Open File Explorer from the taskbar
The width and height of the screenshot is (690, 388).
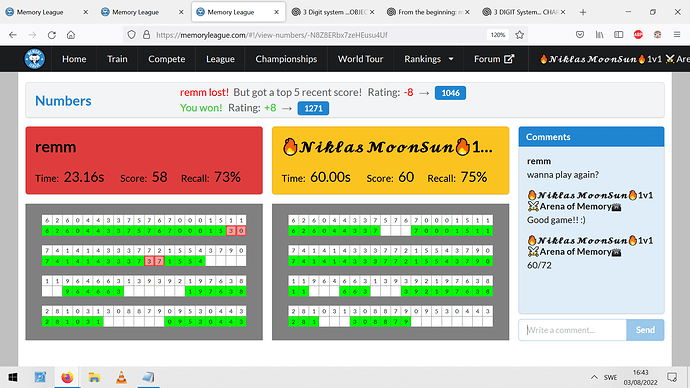(x=94, y=377)
